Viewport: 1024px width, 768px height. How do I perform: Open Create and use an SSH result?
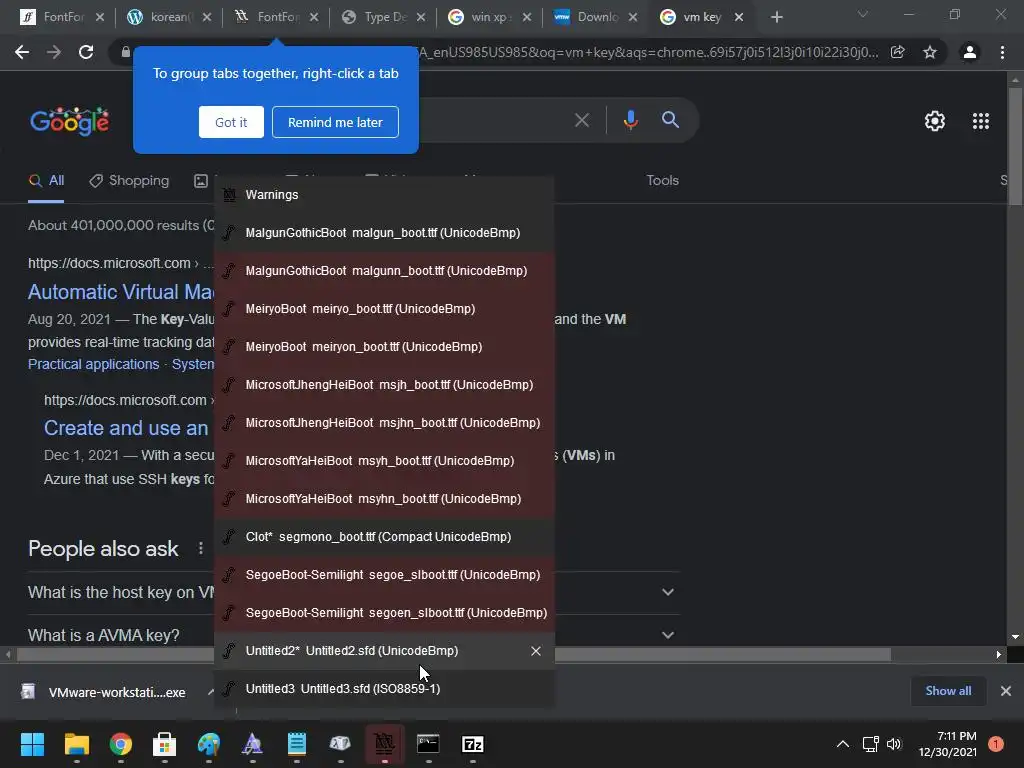coord(126,428)
